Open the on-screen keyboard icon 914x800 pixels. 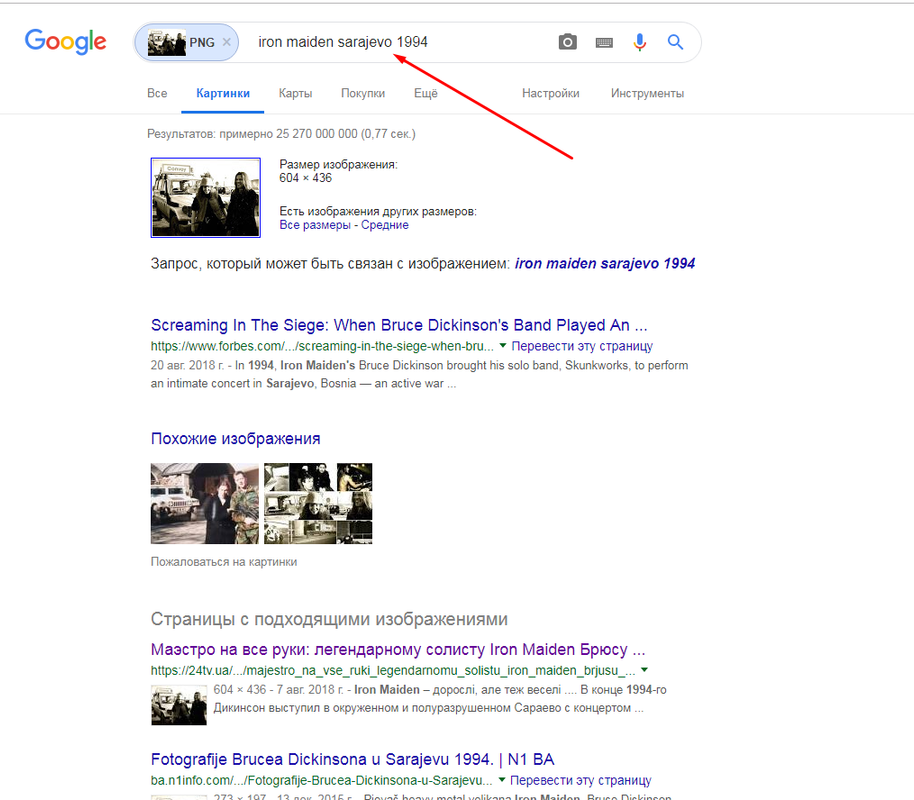pyautogui.click(x=604, y=43)
